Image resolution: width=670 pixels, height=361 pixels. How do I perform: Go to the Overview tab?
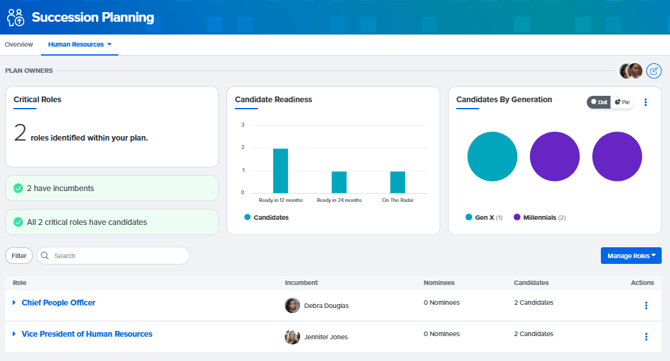tap(19, 44)
